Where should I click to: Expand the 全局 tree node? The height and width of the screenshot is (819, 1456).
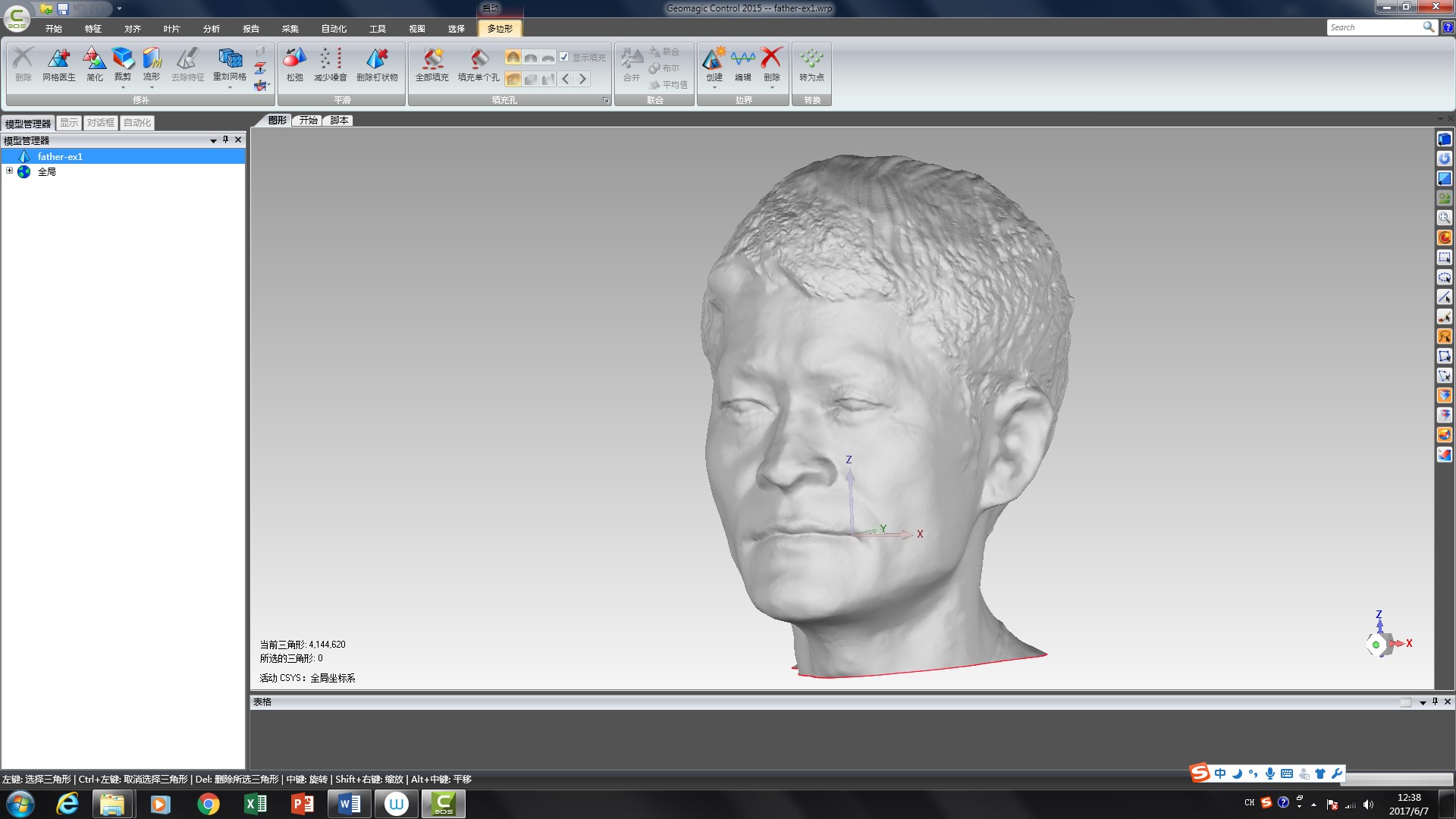pyautogui.click(x=10, y=171)
